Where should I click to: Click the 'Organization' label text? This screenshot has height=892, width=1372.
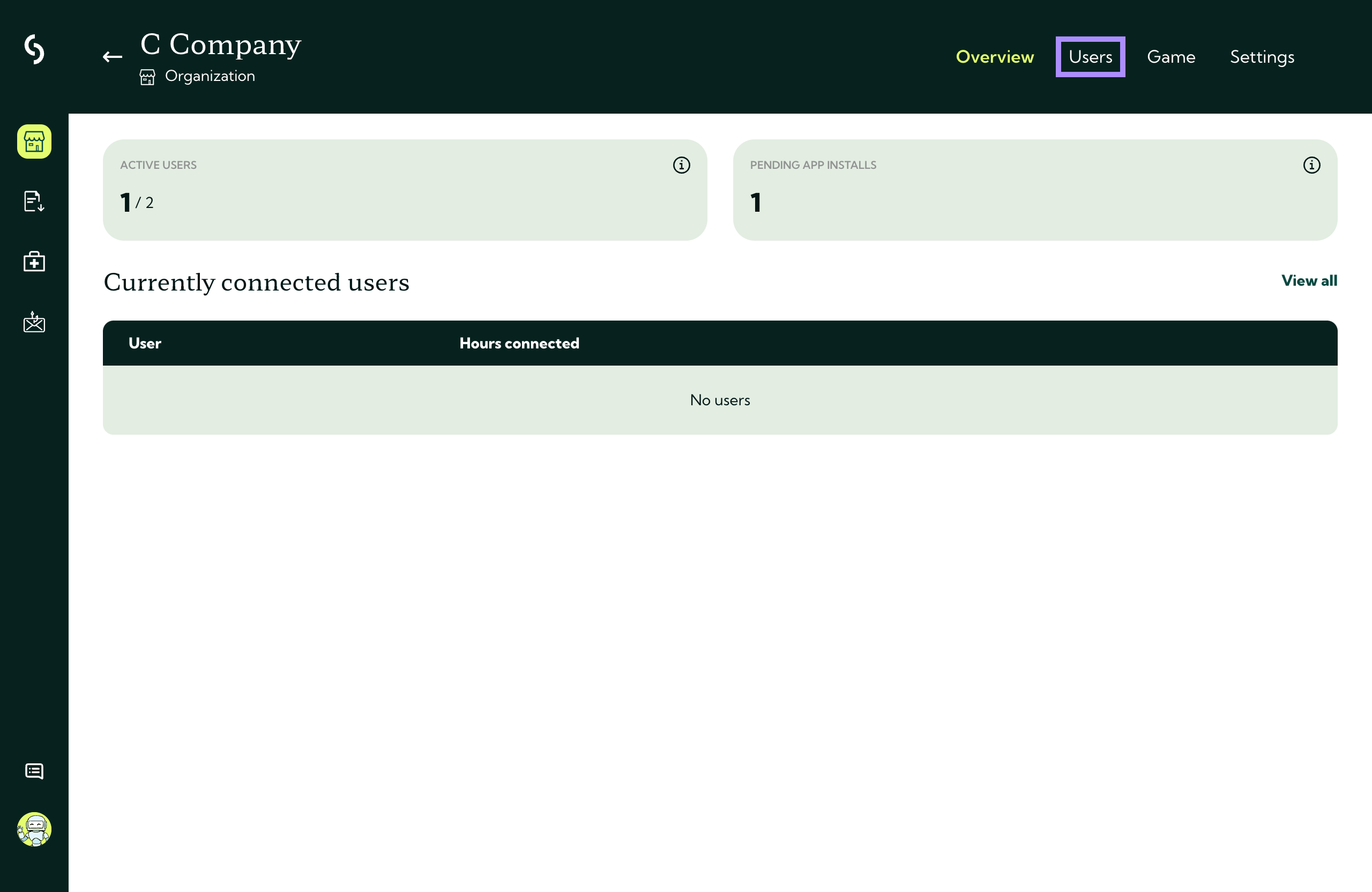pos(210,76)
